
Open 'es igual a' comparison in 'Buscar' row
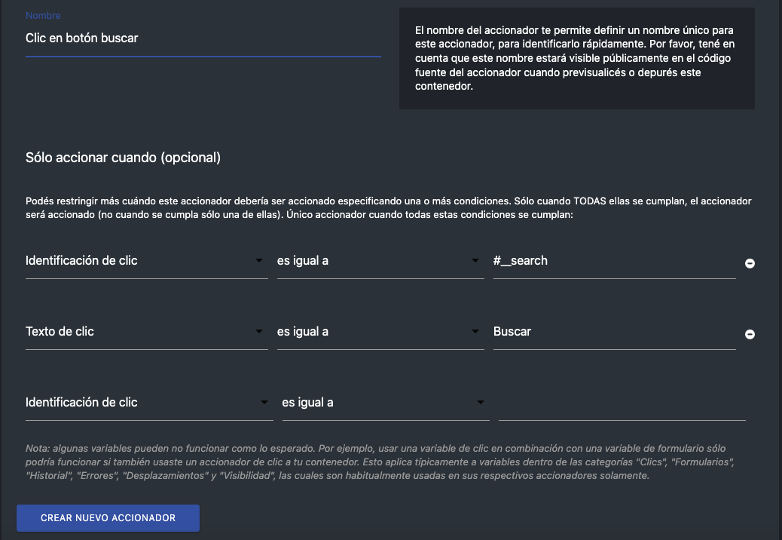tap(380, 332)
